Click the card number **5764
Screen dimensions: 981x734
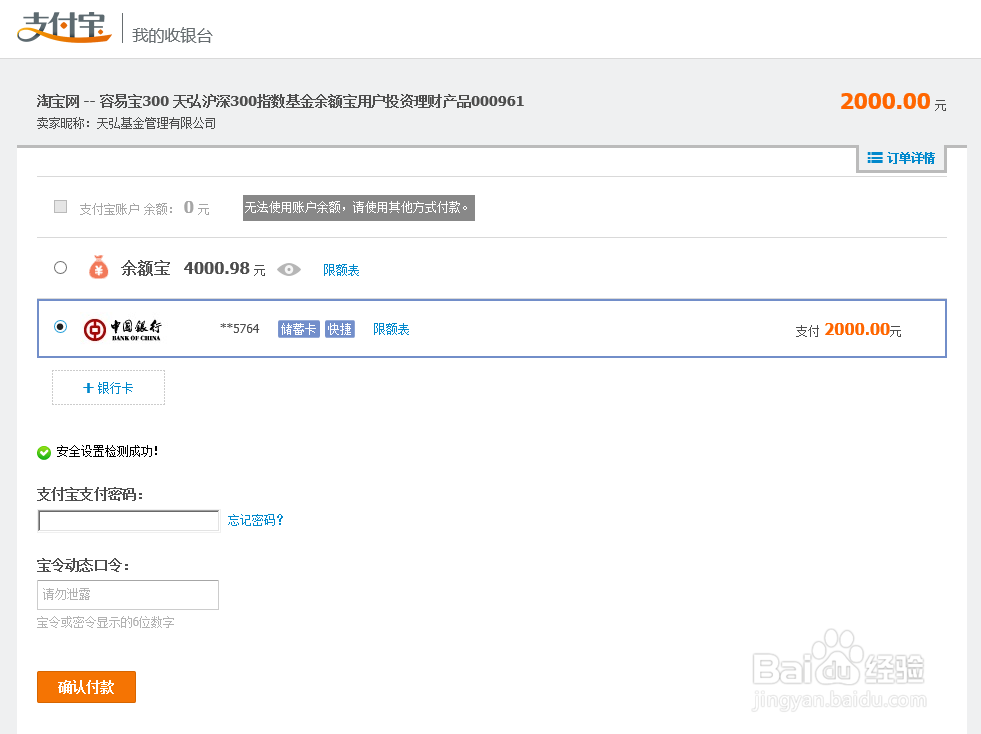point(240,329)
